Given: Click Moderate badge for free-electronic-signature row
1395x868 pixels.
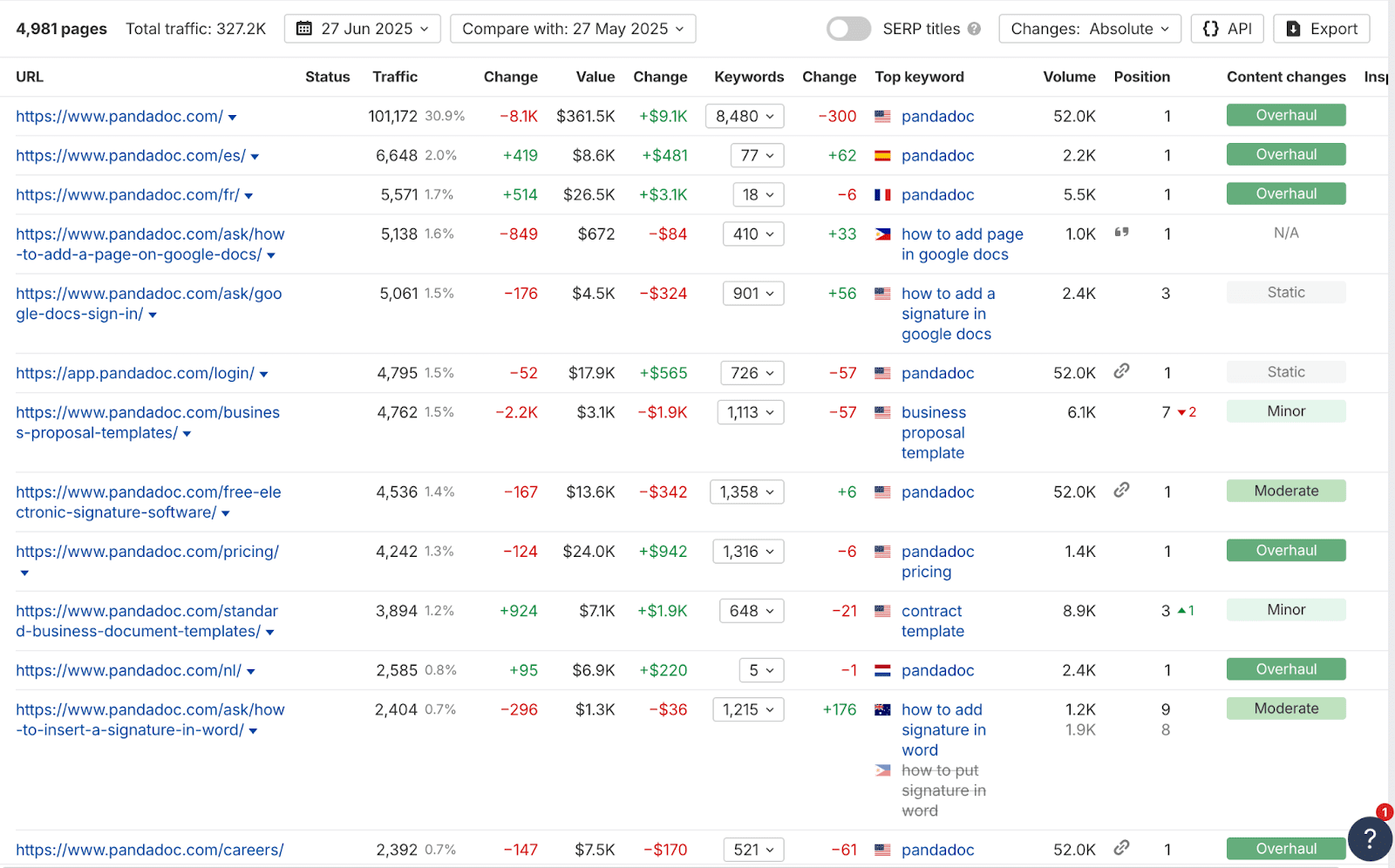Looking at the screenshot, I should coord(1286,491).
